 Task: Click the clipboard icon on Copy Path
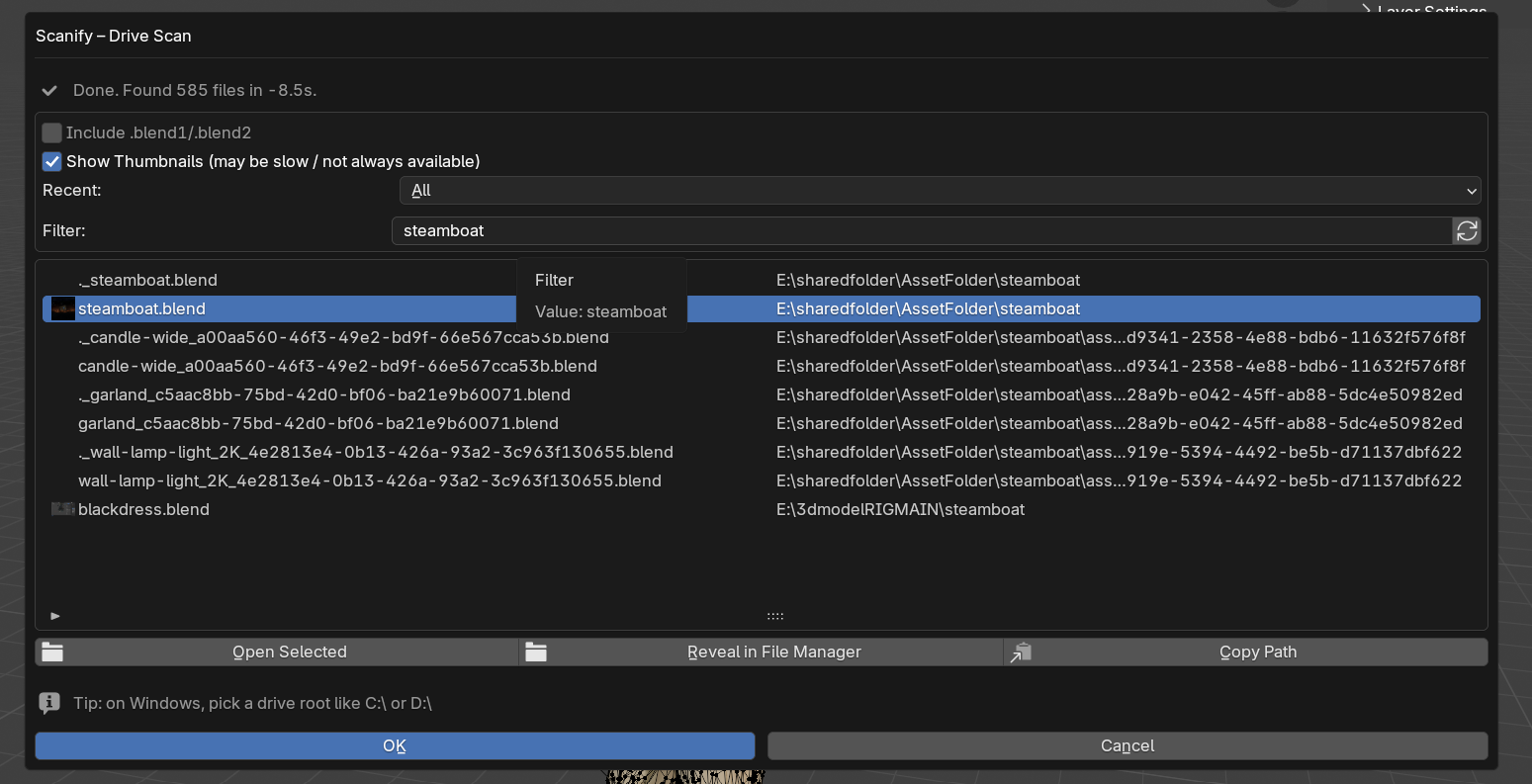[1021, 652]
